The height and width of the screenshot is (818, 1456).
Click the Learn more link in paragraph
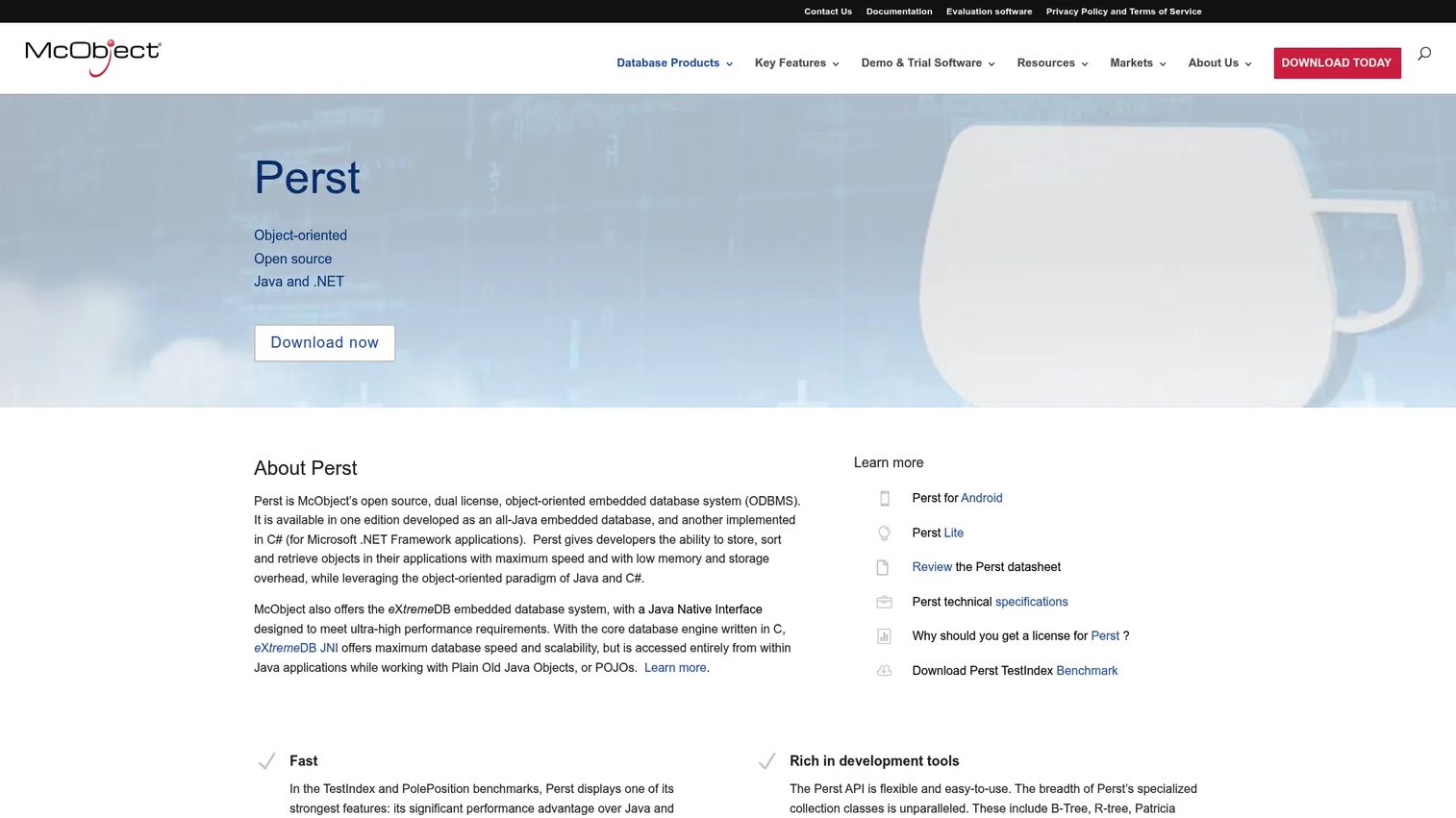pos(675,668)
